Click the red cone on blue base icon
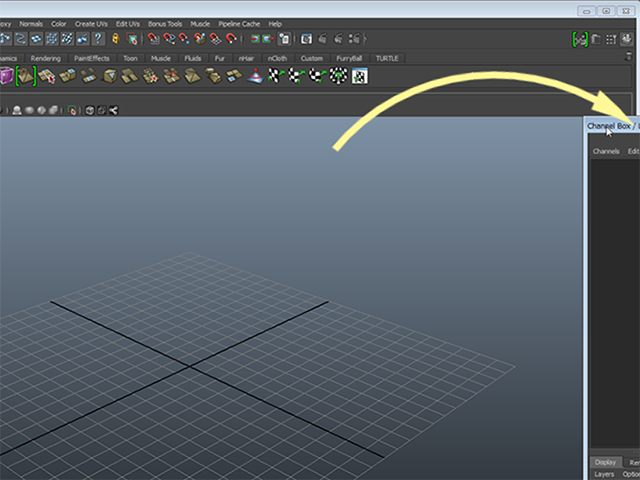This screenshot has width=640, height=480. [x=256, y=76]
